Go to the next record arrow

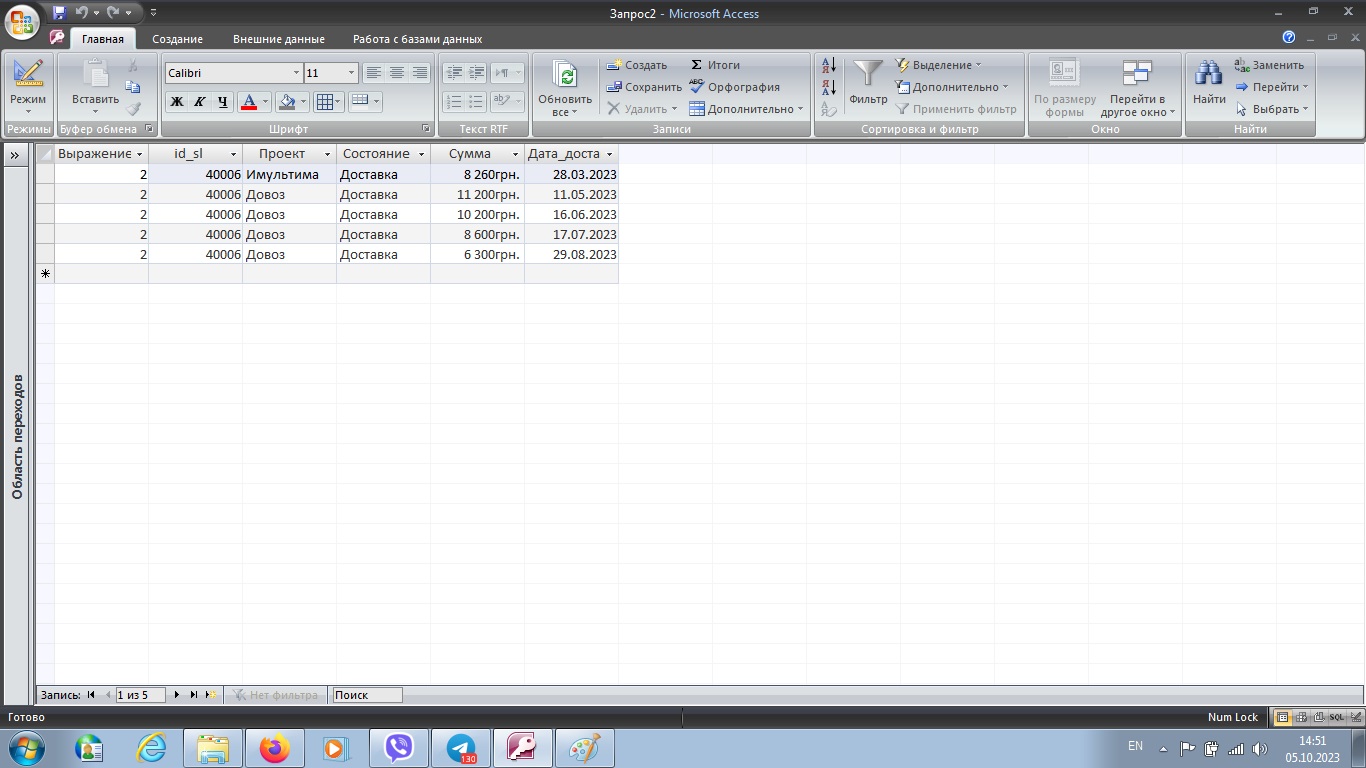[x=177, y=695]
